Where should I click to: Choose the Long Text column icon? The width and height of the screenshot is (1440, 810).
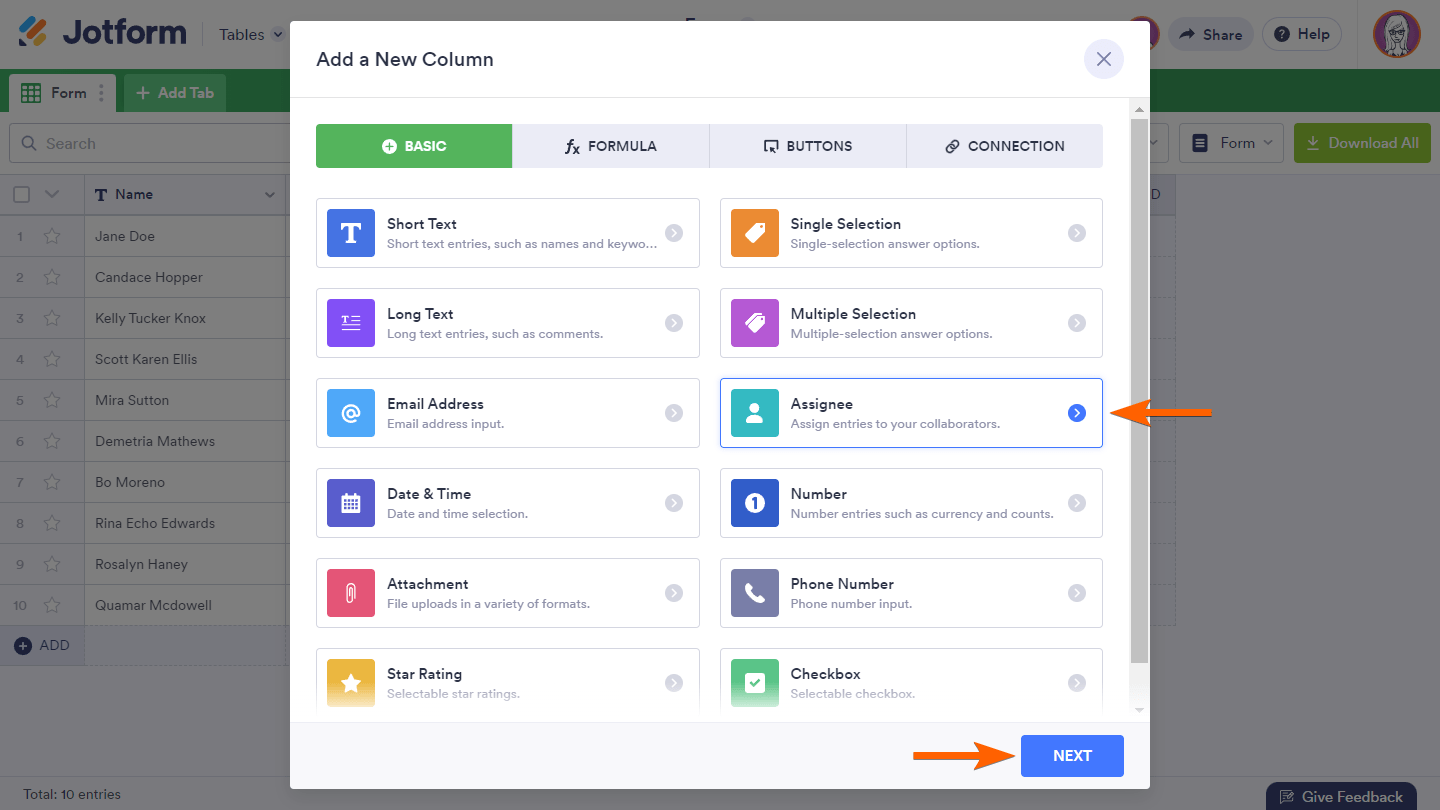click(x=351, y=323)
